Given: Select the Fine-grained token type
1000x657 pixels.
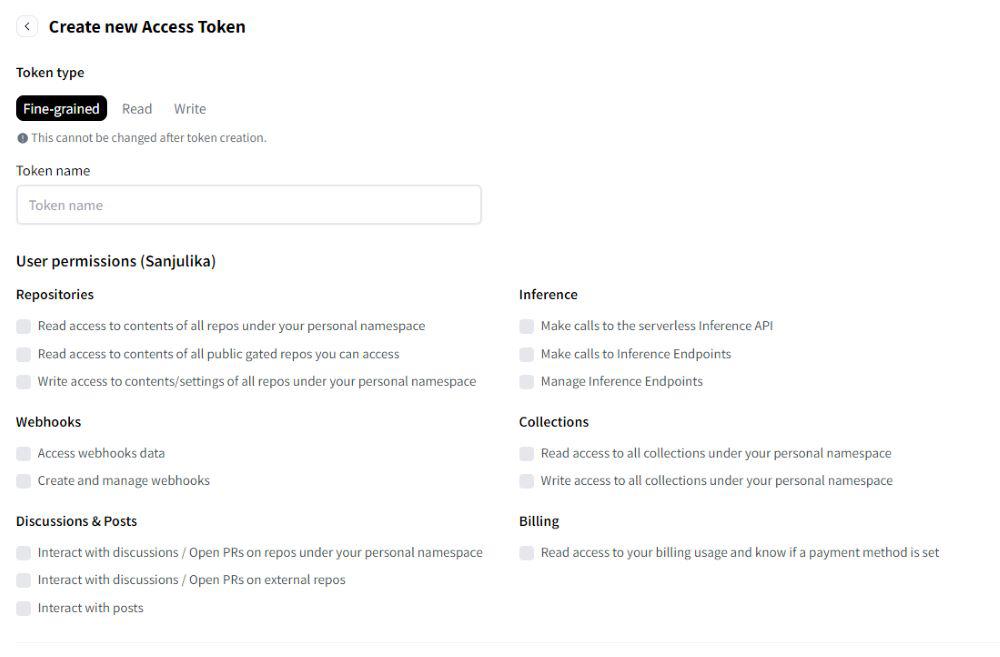Looking at the screenshot, I should (62, 109).
